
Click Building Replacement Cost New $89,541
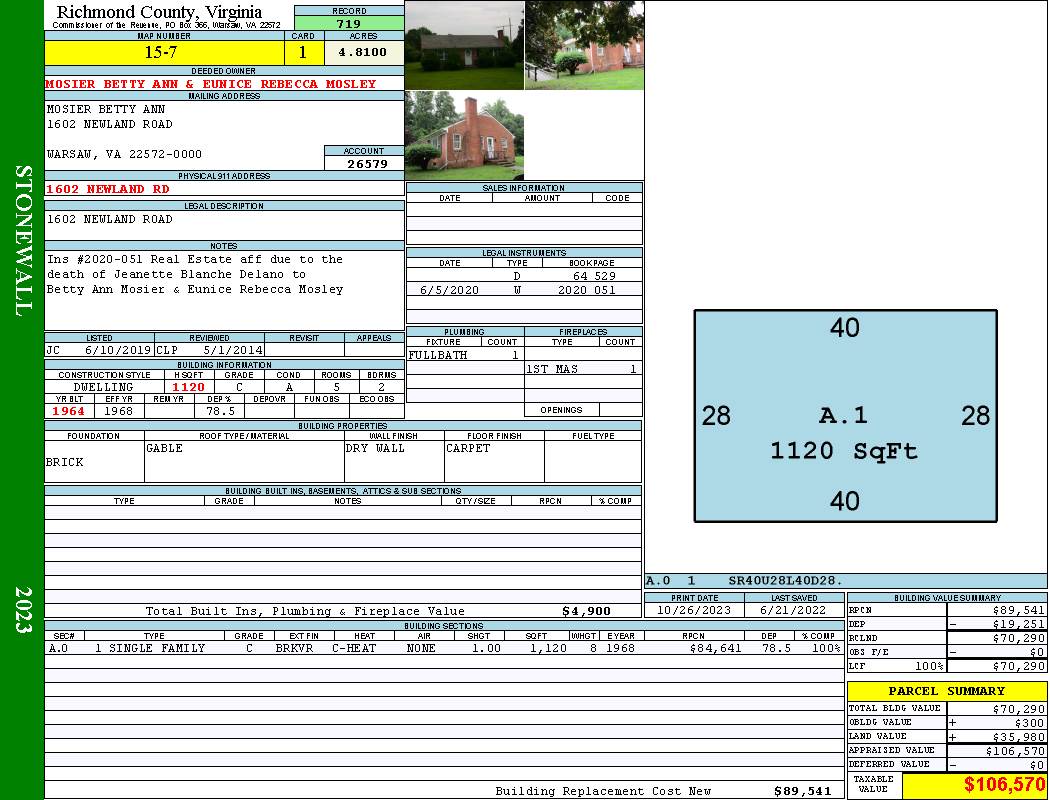(802, 791)
